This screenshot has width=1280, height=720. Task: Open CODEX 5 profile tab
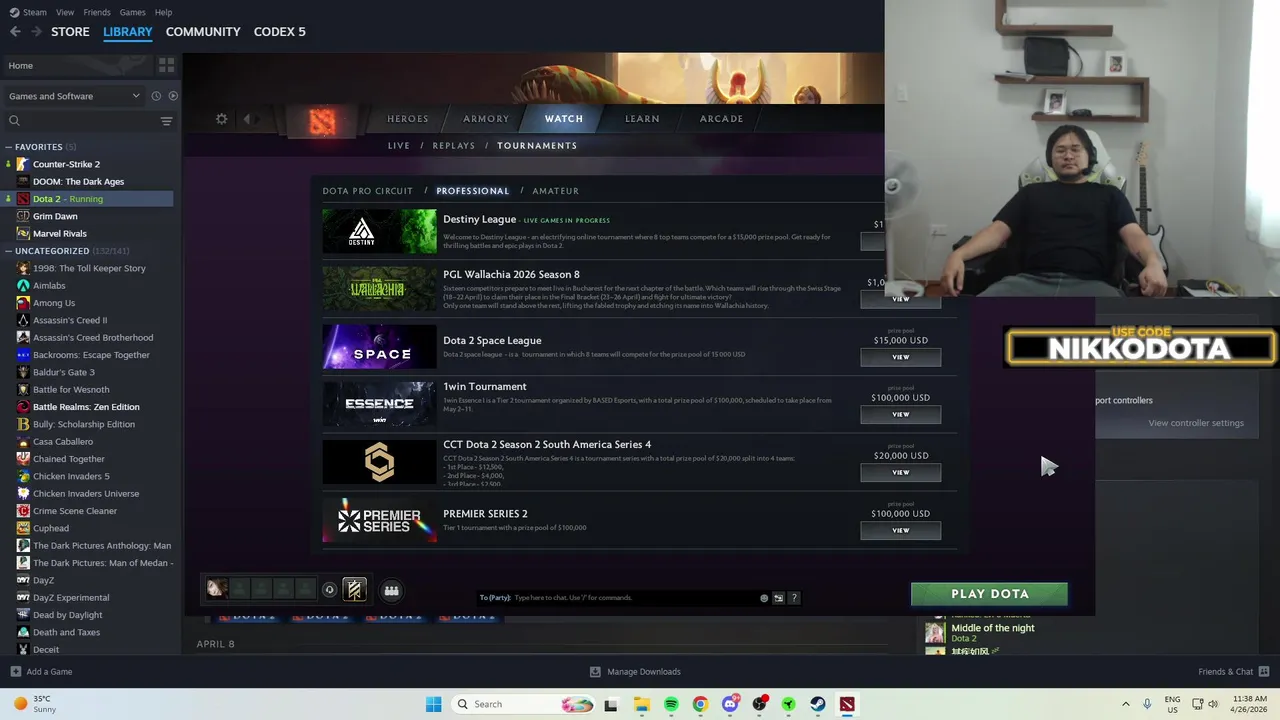280,32
